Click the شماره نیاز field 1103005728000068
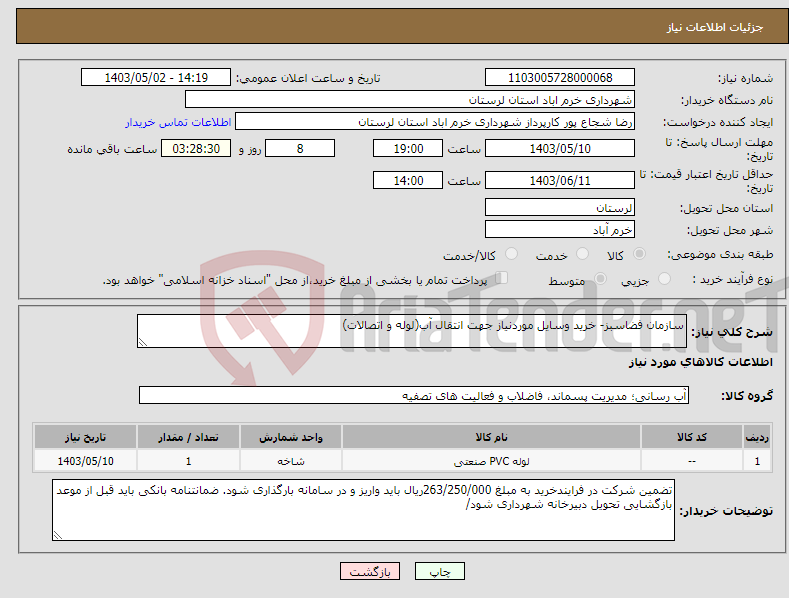 tap(560, 78)
